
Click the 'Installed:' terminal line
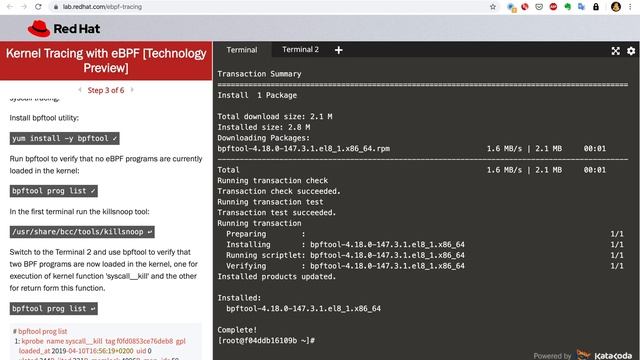[239, 298]
